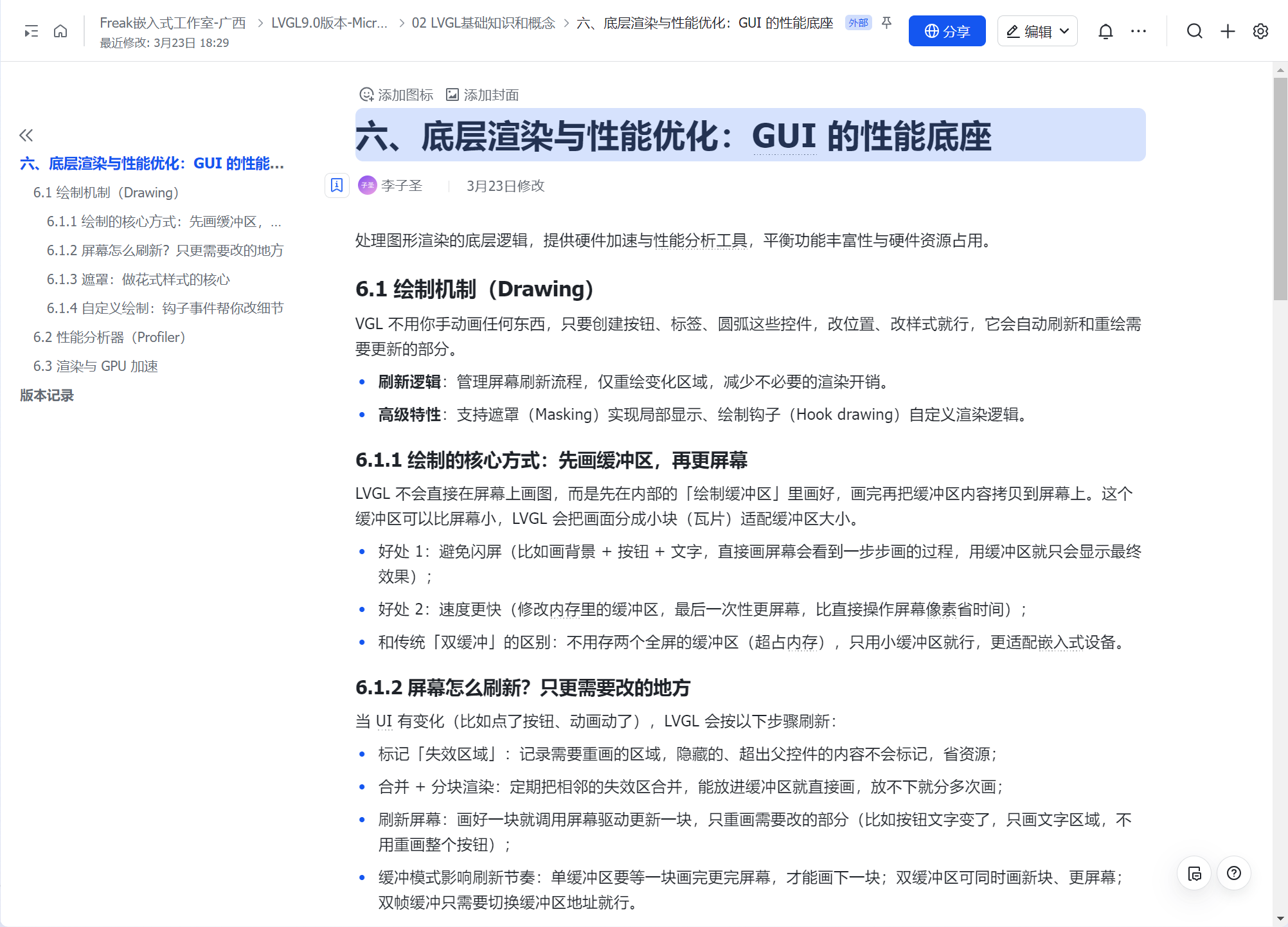Open the notifications bell
Screen dimensions: 1288x927
pyautogui.click(x=1105, y=31)
